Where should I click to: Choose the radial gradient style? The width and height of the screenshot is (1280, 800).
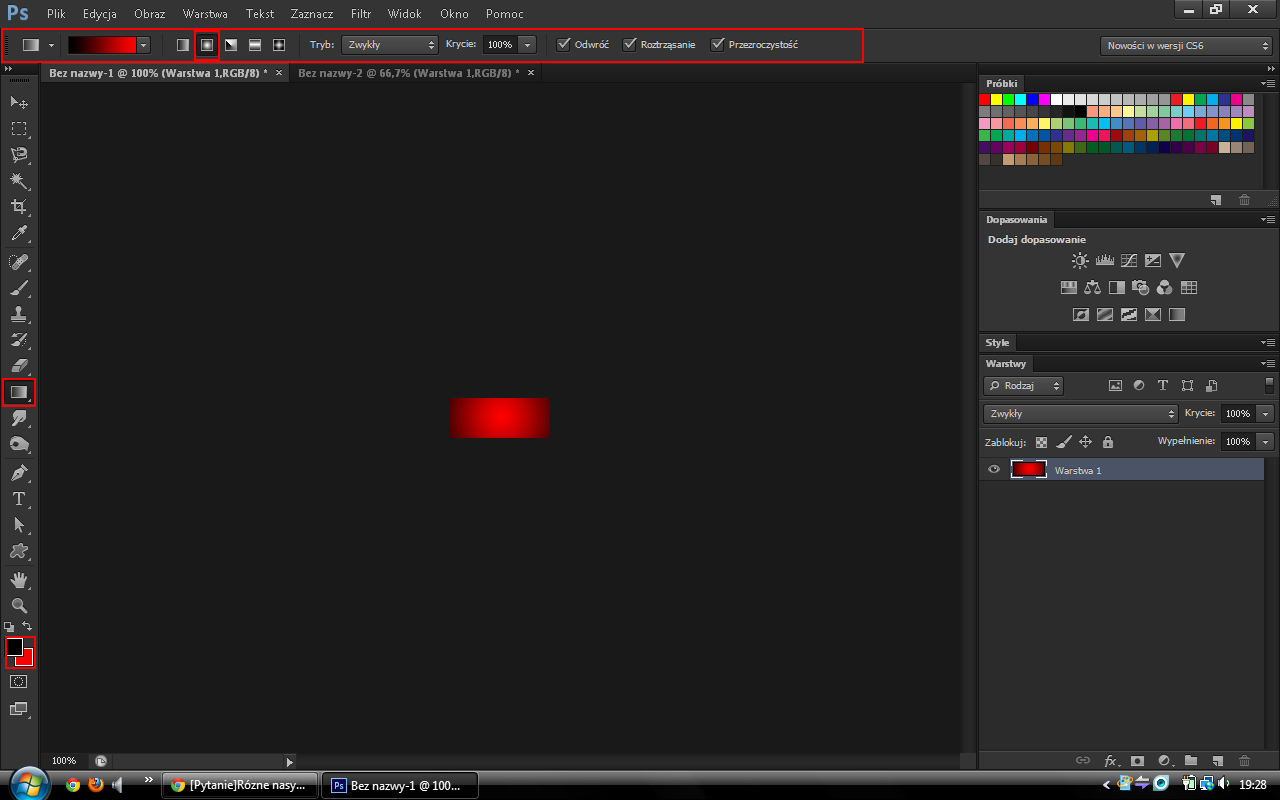(x=207, y=45)
